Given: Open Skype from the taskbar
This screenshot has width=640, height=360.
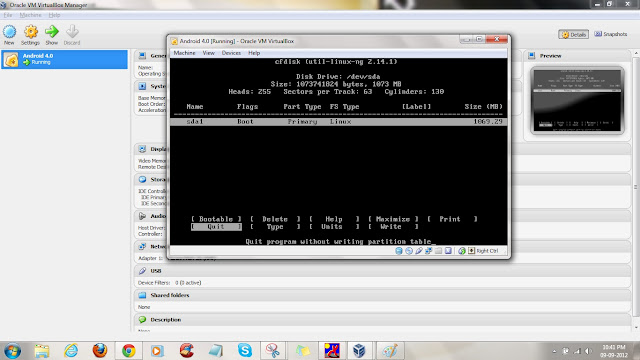Looking at the screenshot, I should (x=244, y=351).
